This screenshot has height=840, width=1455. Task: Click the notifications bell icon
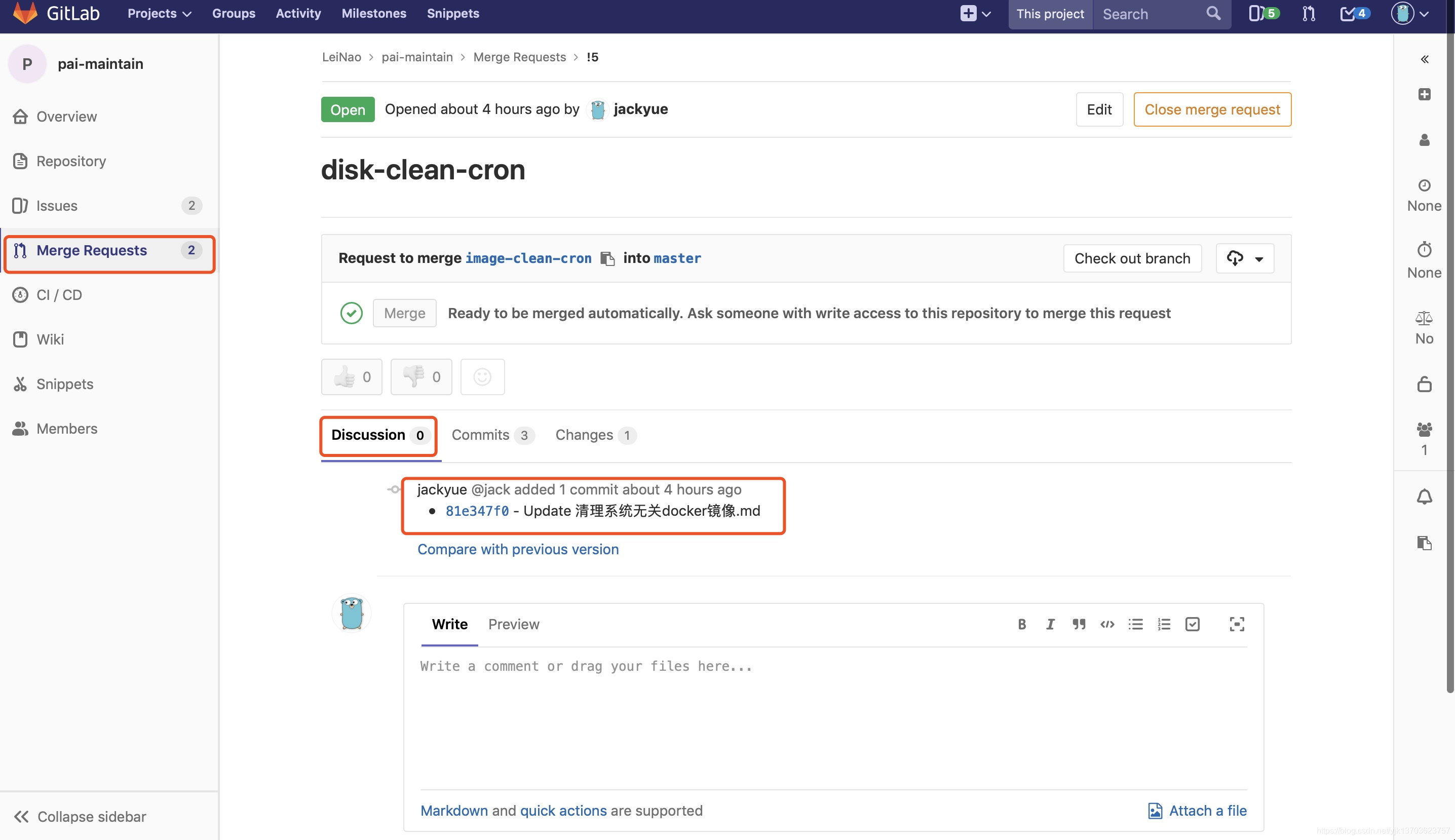pyautogui.click(x=1425, y=497)
